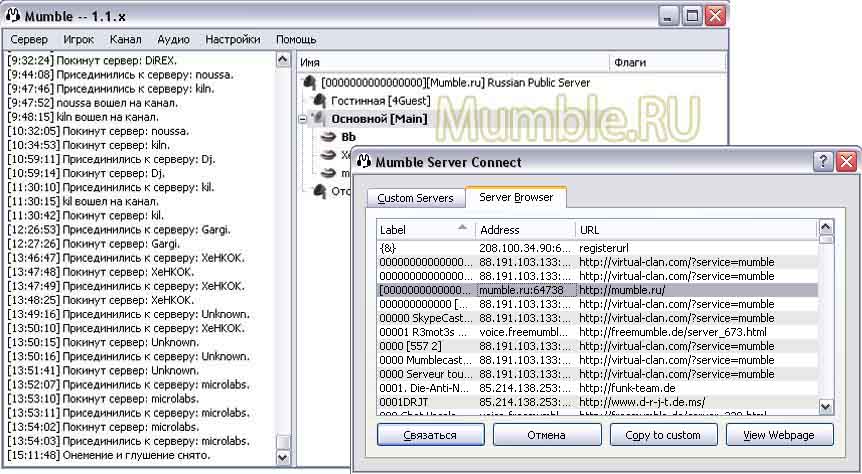
Task: Click server list scrollbar down arrow
Action: 826,407
